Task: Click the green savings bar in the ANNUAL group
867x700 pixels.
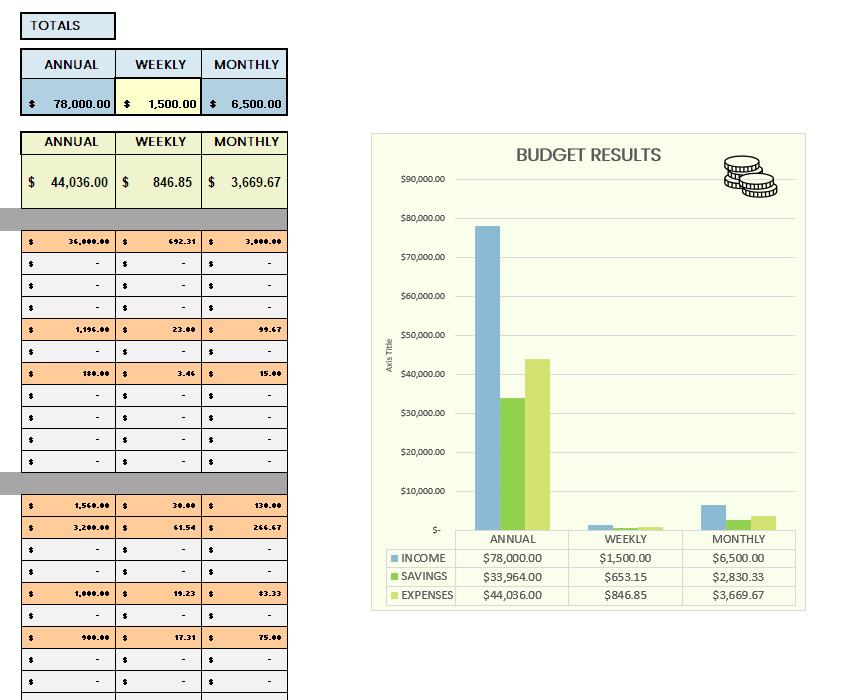Action: (512, 460)
